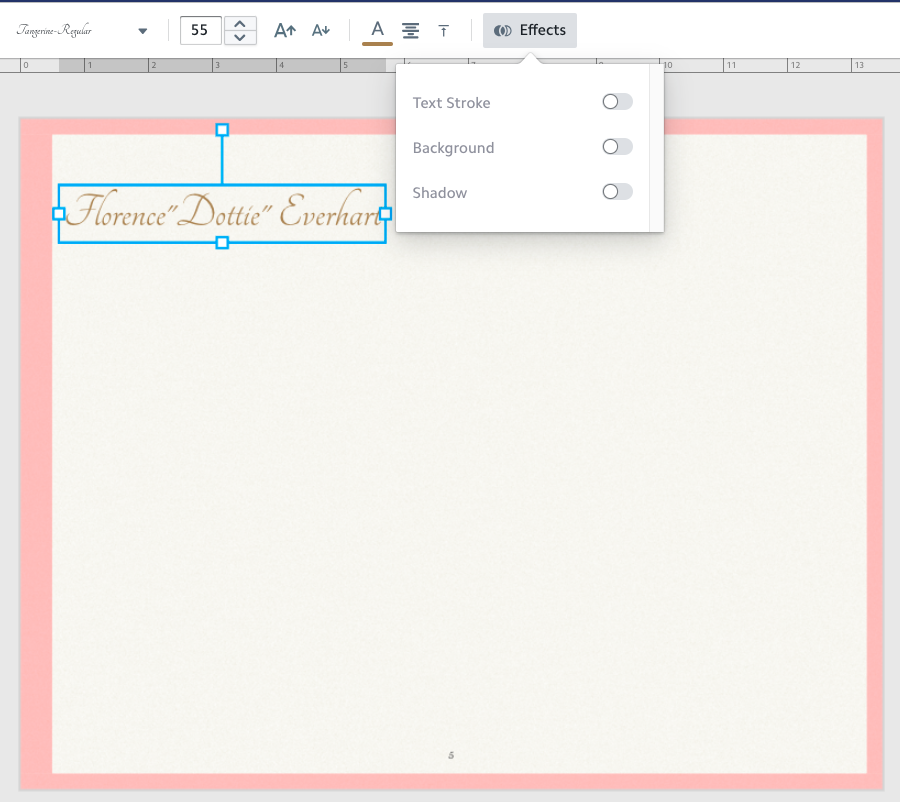The image size is (900, 802).
Task: Click the rotation handle above the text box
Action: click(222, 130)
